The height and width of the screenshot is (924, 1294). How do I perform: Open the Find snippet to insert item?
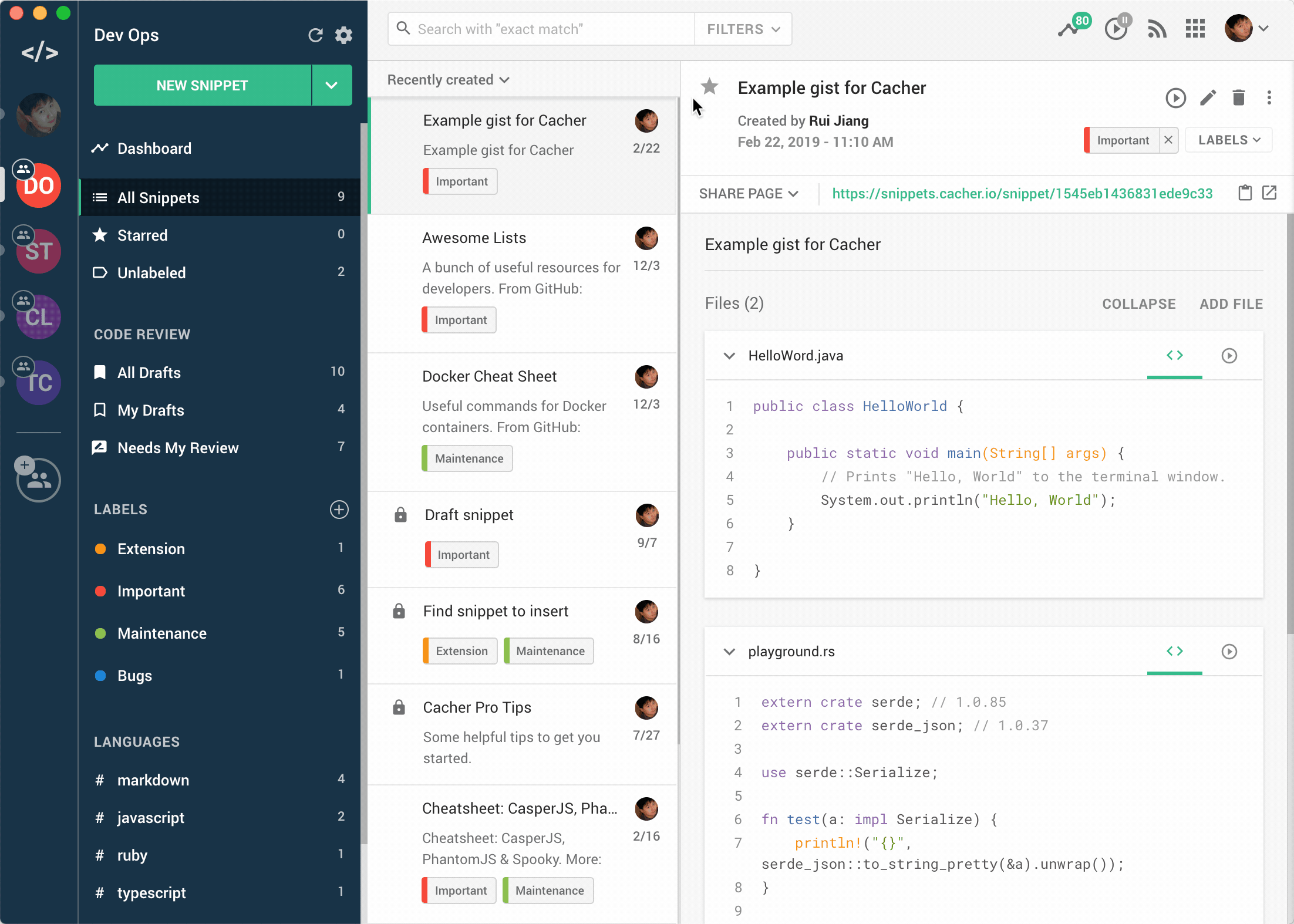click(523, 636)
